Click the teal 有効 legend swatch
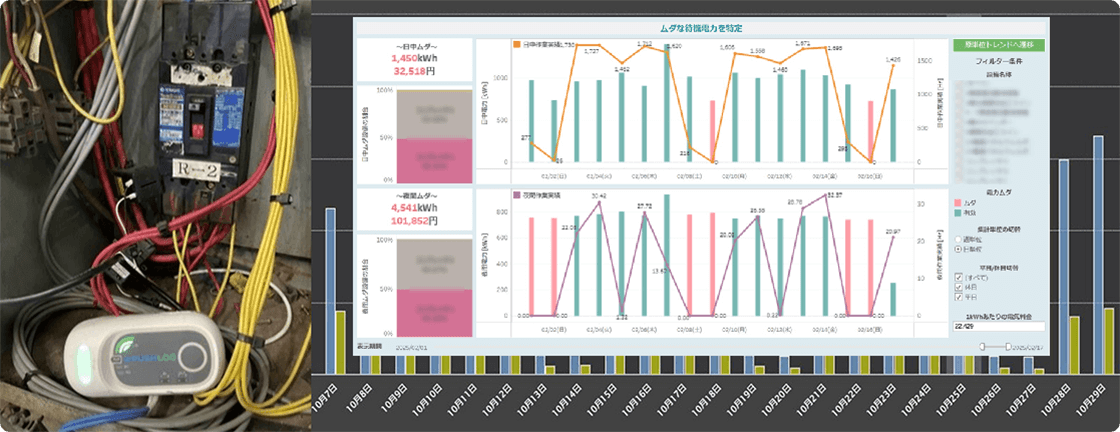 pos(957,211)
